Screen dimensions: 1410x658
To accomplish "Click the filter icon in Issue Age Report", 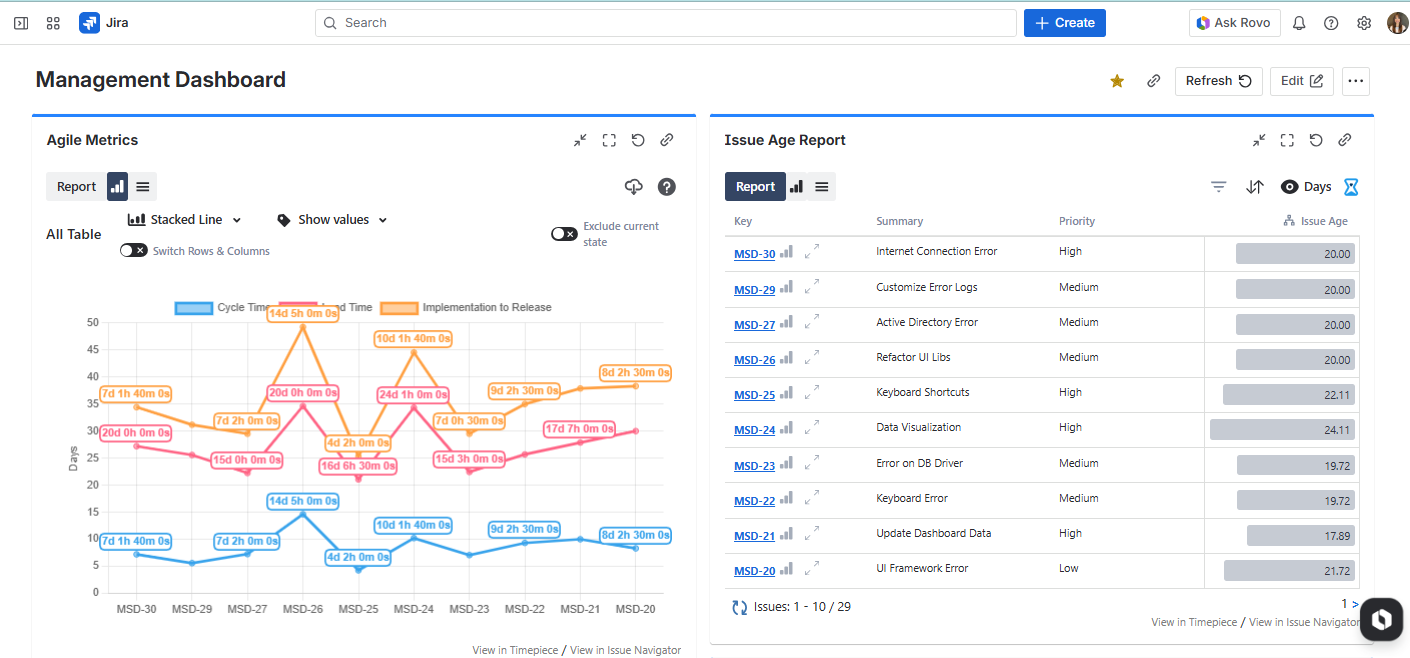I will coord(1218,187).
